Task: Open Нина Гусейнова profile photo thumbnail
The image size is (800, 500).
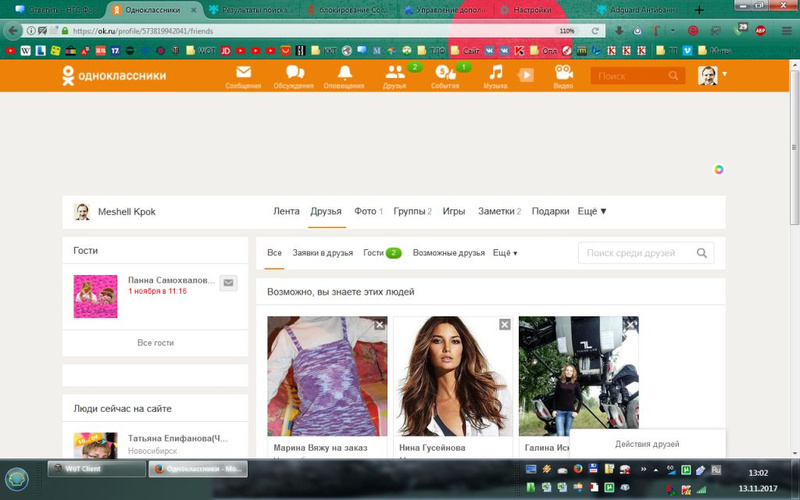Action: pyautogui.click(x=452, y=376)
